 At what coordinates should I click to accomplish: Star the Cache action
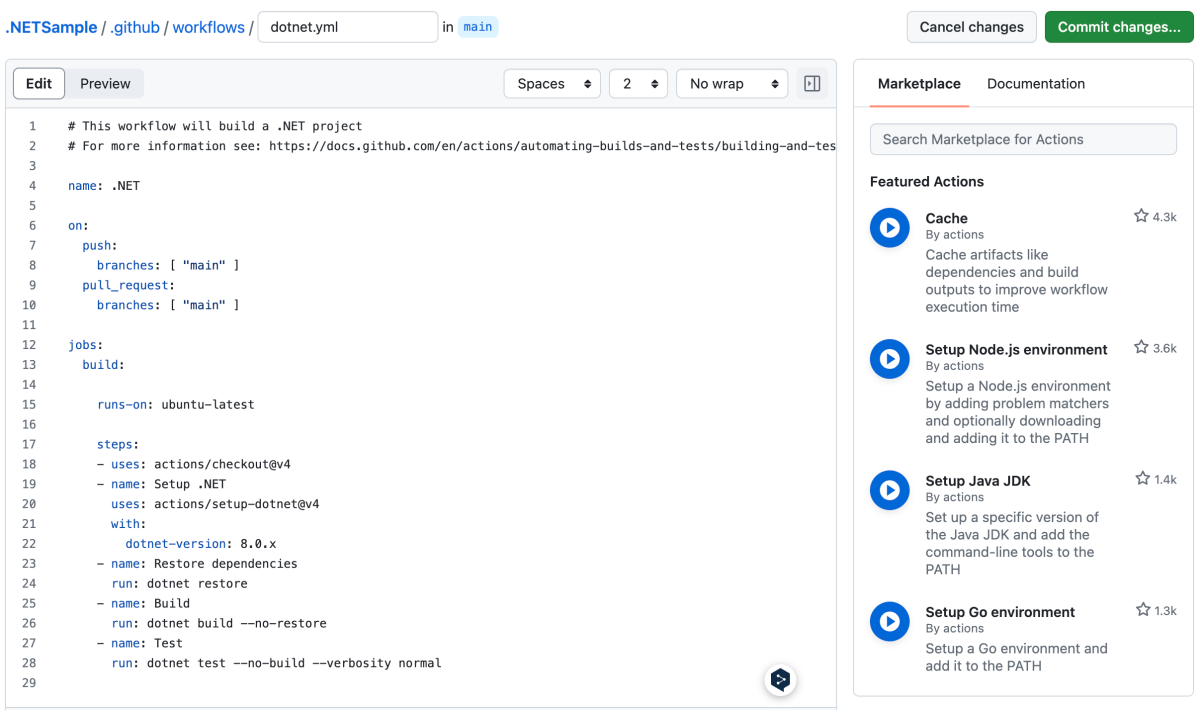pos(1141,216)
